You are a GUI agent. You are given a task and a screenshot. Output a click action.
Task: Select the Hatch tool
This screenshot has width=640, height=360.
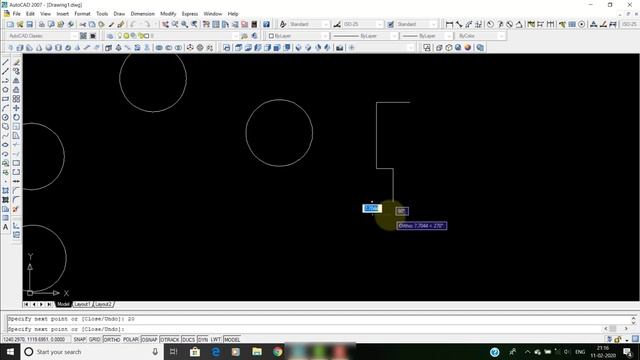coord(5,191)
